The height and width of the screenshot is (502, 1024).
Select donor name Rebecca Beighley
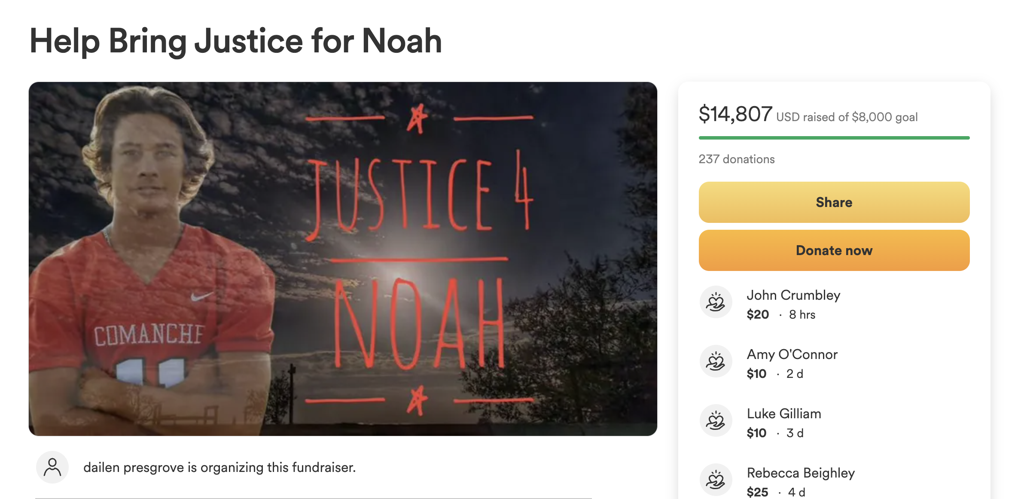point(801,473)
